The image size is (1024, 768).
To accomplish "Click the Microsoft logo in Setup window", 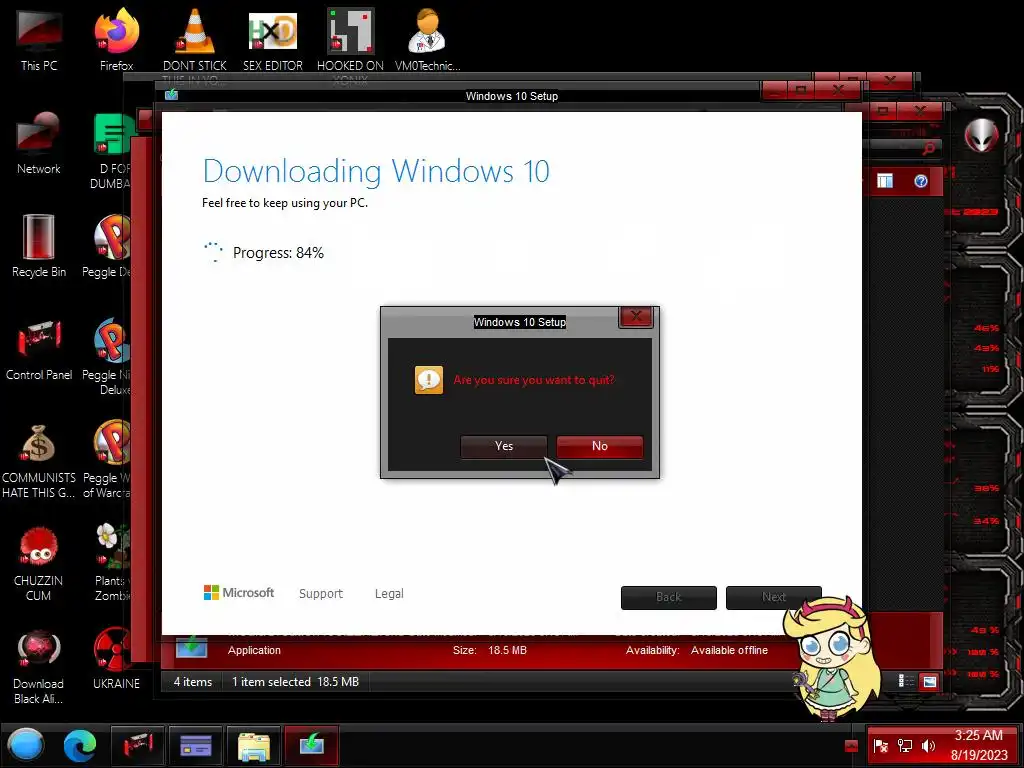I will pyautogui.click(x=239, y=592).
